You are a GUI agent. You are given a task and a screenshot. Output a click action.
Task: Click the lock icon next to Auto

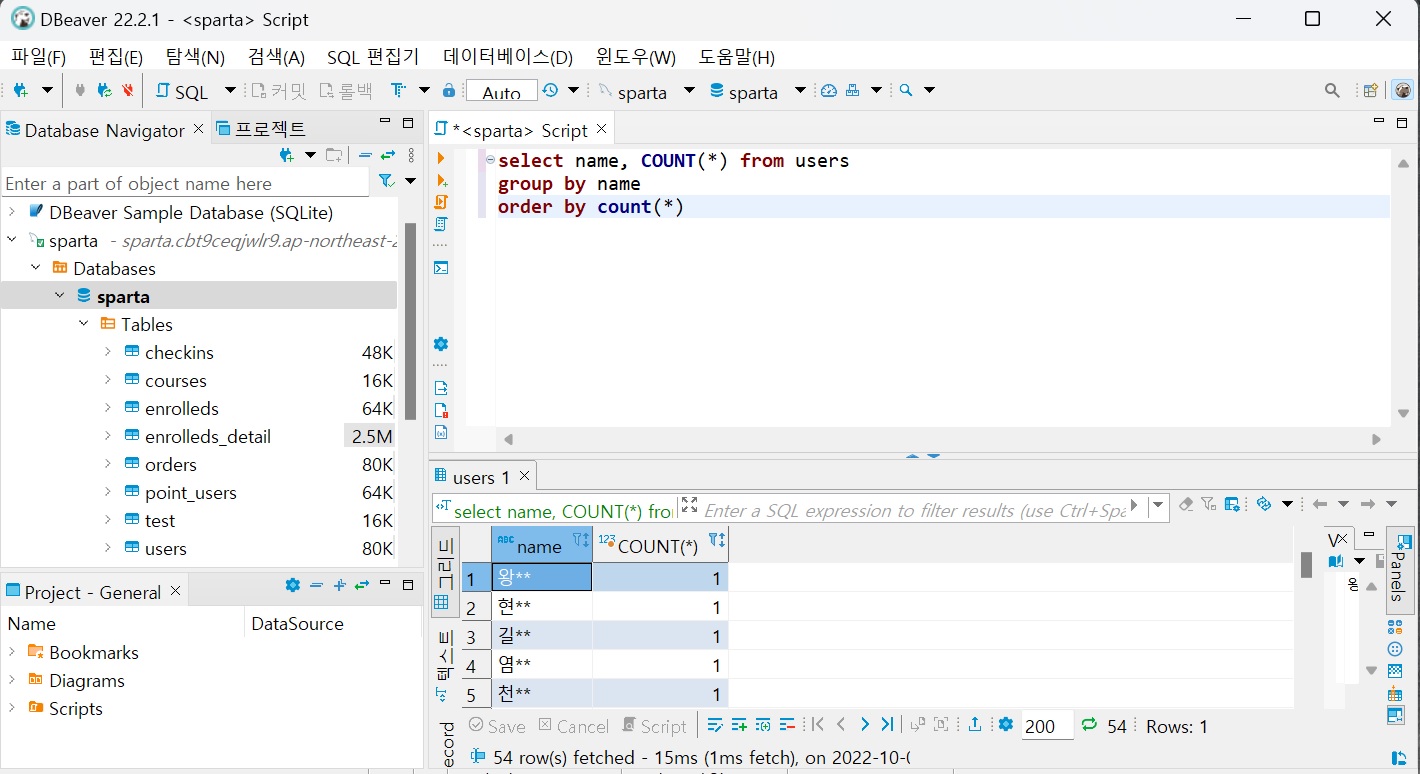(449, 90)
